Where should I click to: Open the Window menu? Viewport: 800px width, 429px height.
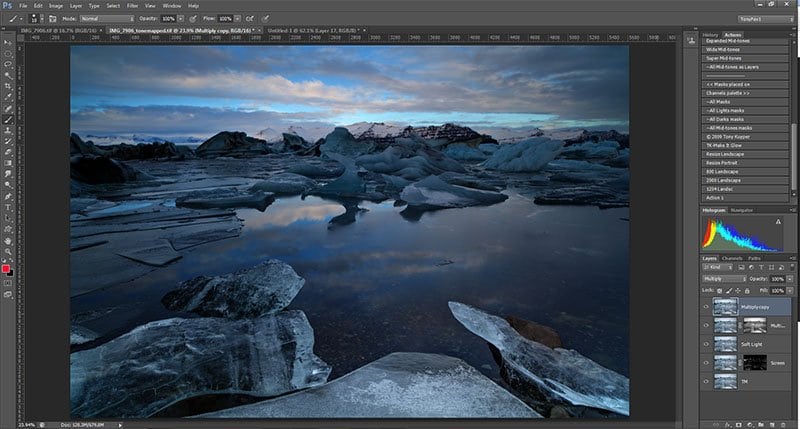point(171,6)
